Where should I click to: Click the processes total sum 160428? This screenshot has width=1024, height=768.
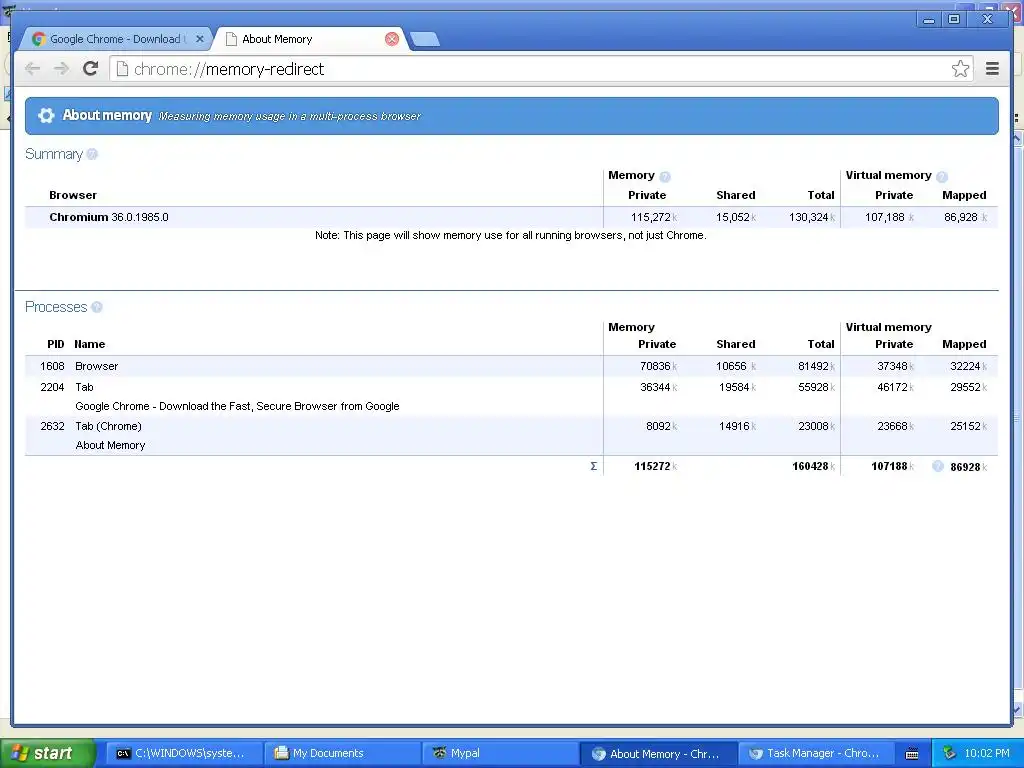(x=810, y=466)
